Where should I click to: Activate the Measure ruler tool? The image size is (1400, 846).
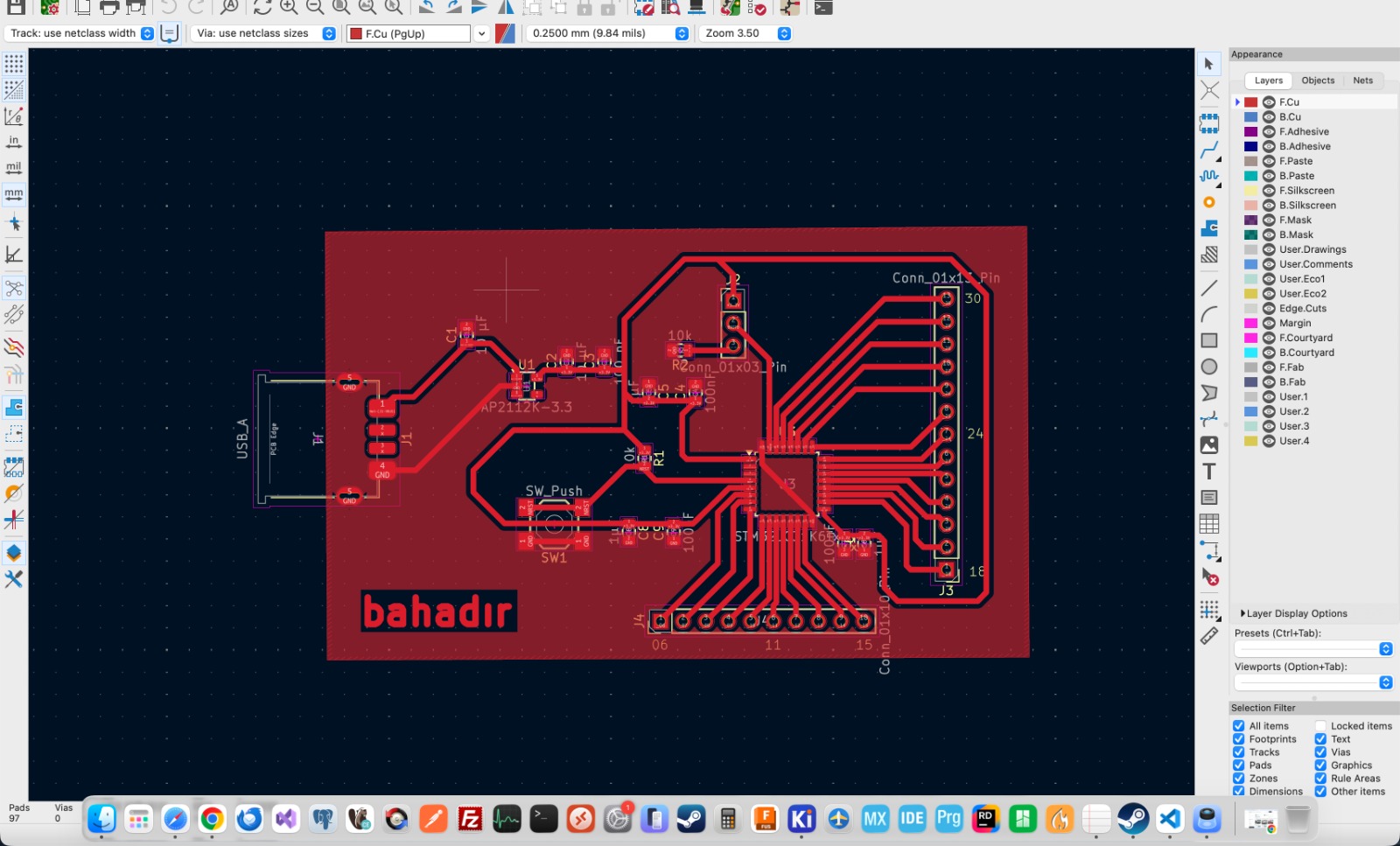tap(1209, 636)
